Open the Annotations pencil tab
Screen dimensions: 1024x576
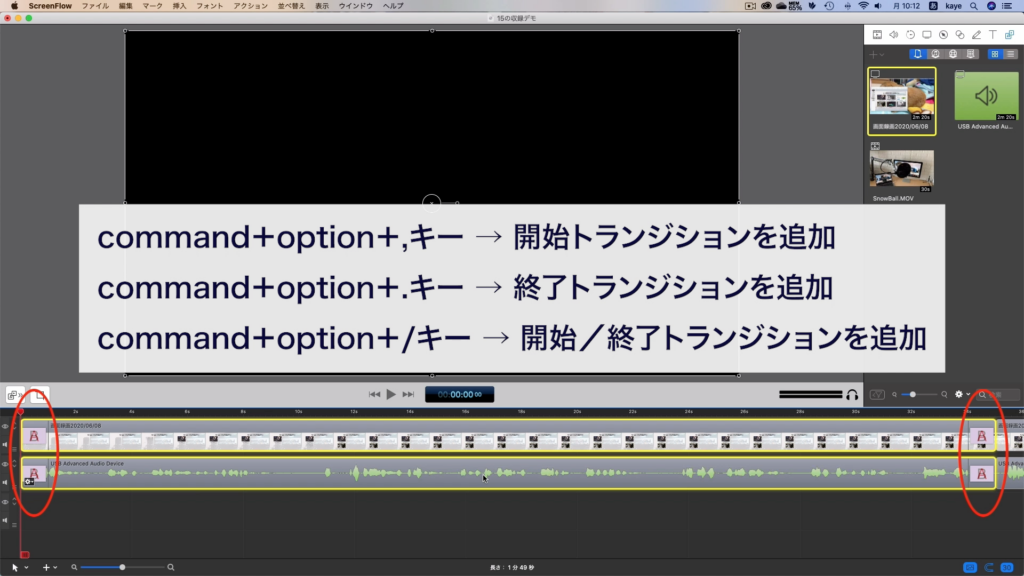coord(976,34)
